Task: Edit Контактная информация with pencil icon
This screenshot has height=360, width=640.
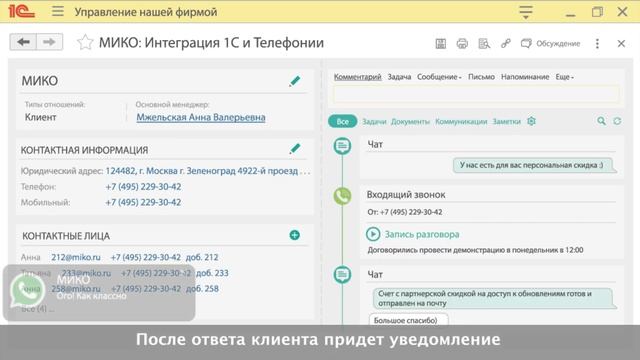Action: coord(295,149)
